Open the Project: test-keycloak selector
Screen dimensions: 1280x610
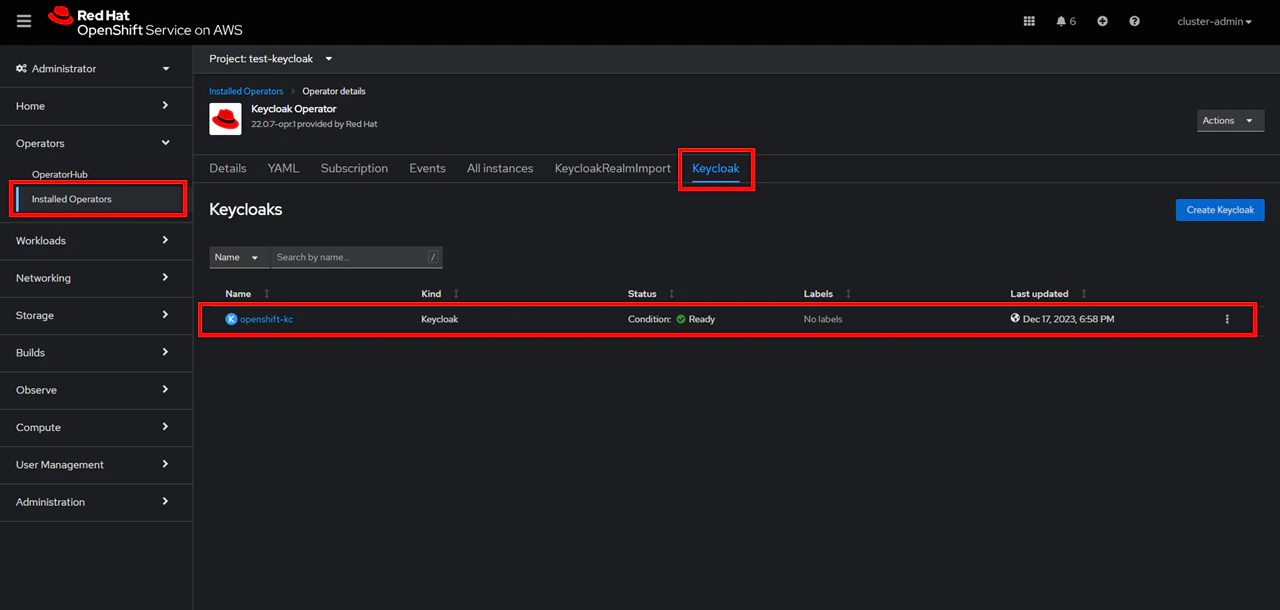coord(271,59)
